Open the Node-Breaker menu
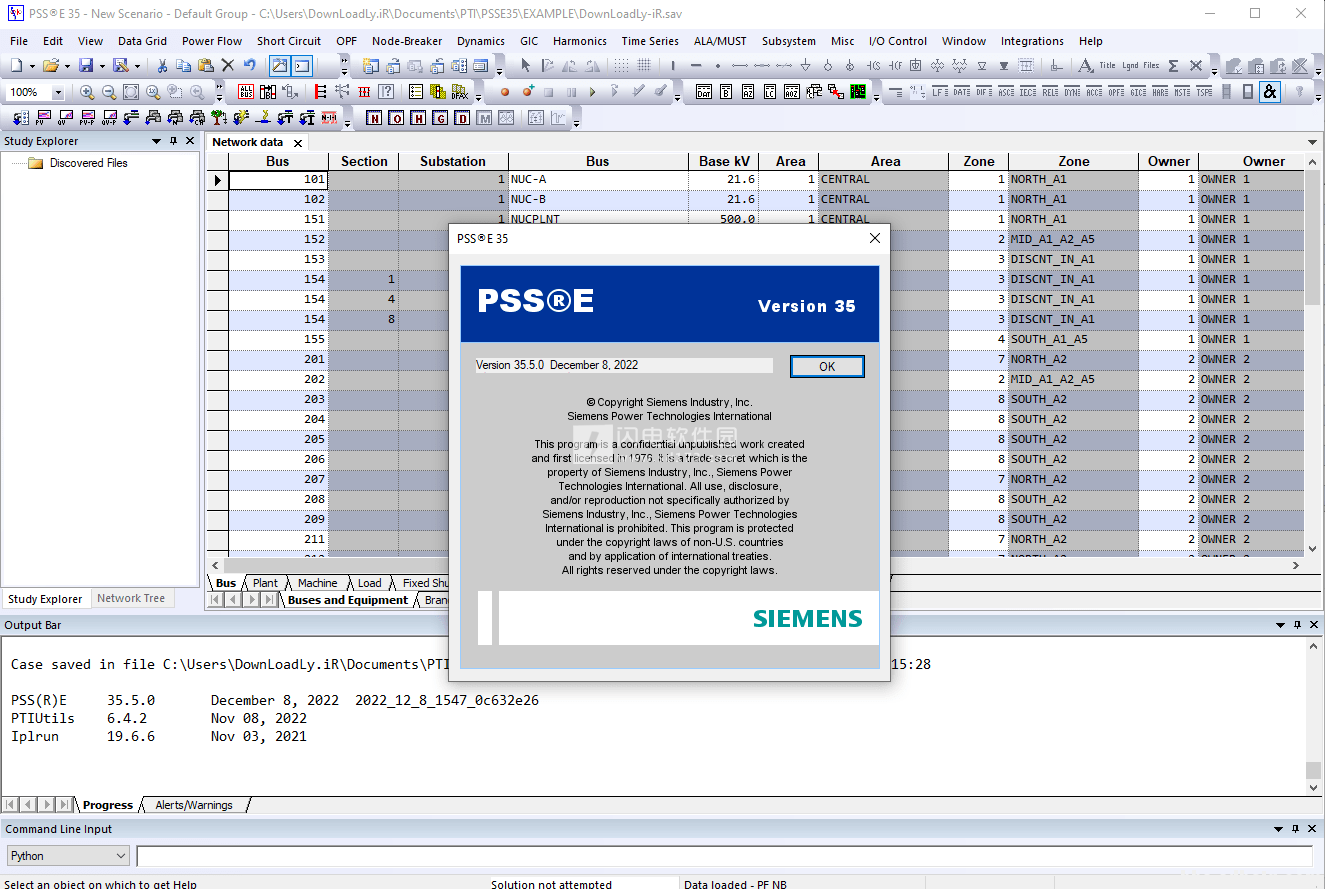Screen dimensions: 1325x889 (407, 41)
